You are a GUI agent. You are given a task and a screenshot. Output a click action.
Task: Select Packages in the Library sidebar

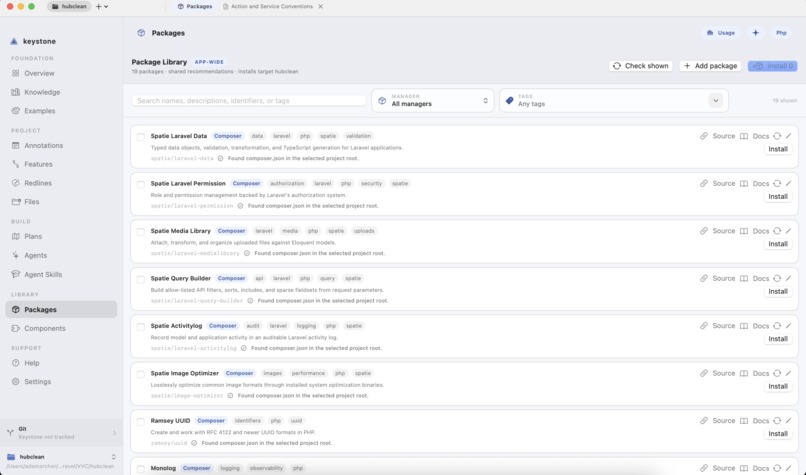pos(62,309)
